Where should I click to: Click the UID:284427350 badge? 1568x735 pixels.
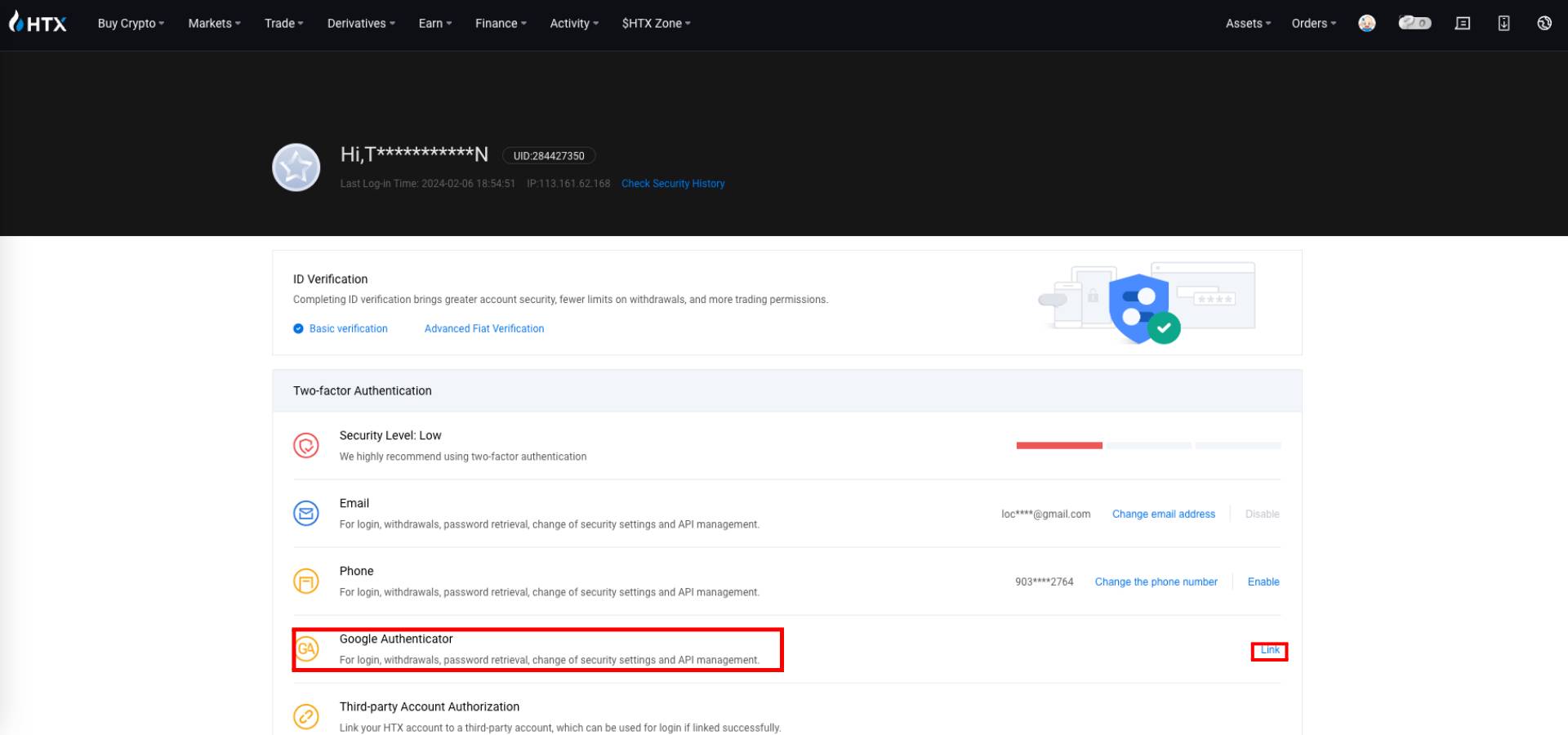[x=549, y=156]
